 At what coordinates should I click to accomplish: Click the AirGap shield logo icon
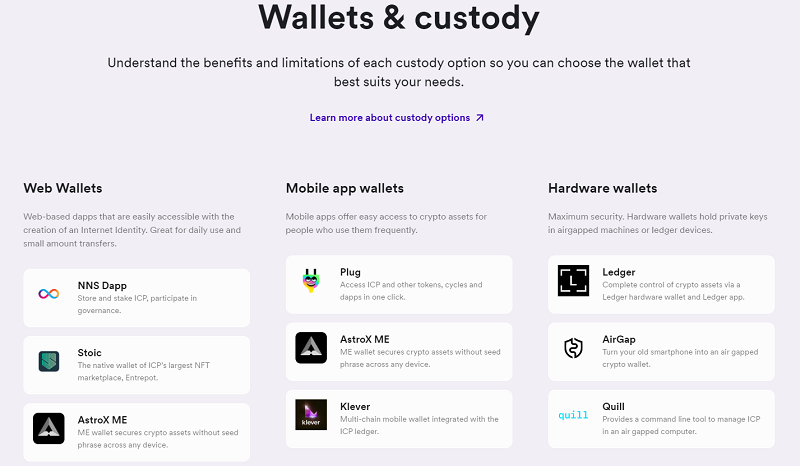click(x=573, y=348)
